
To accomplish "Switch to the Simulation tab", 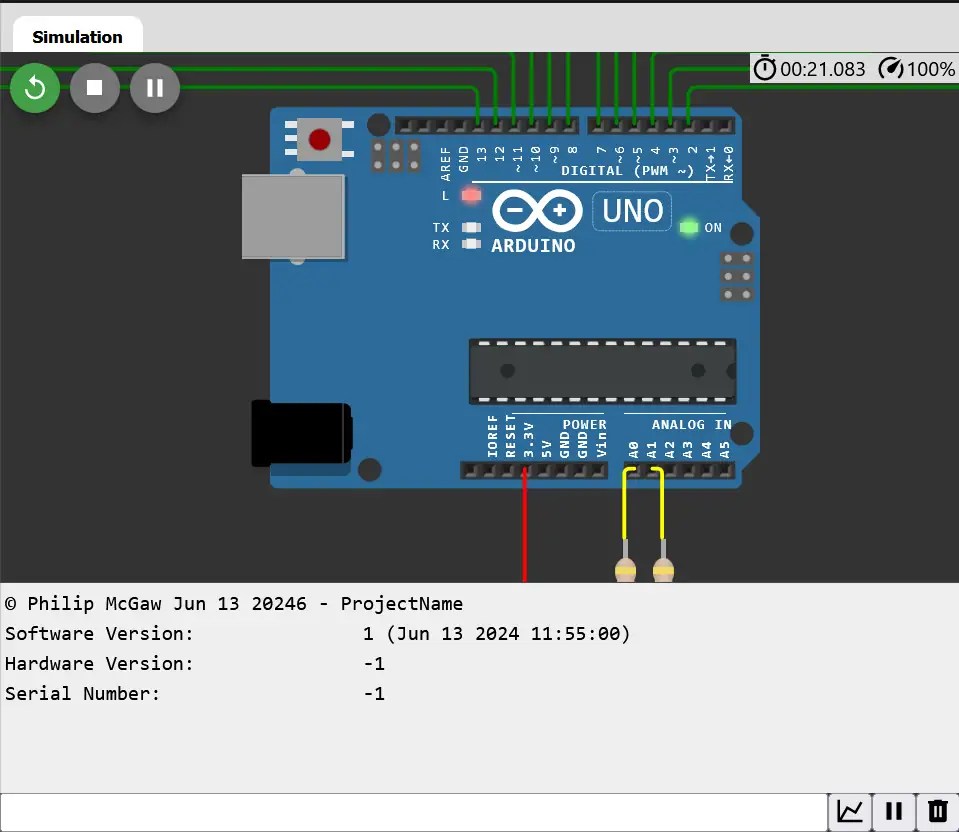I will (x=78, y=37).
